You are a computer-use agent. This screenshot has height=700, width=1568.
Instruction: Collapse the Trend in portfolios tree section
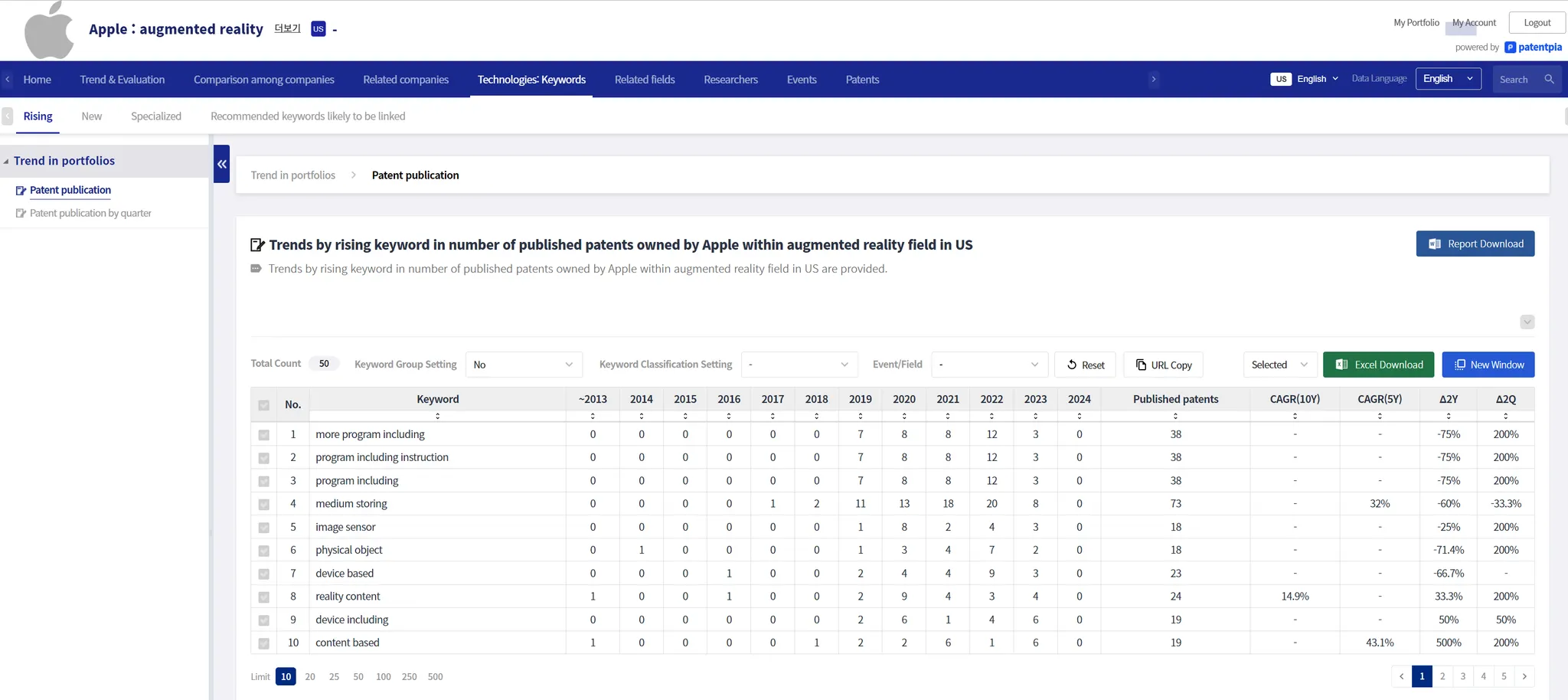pyautogui.click(x=6, y=162)
